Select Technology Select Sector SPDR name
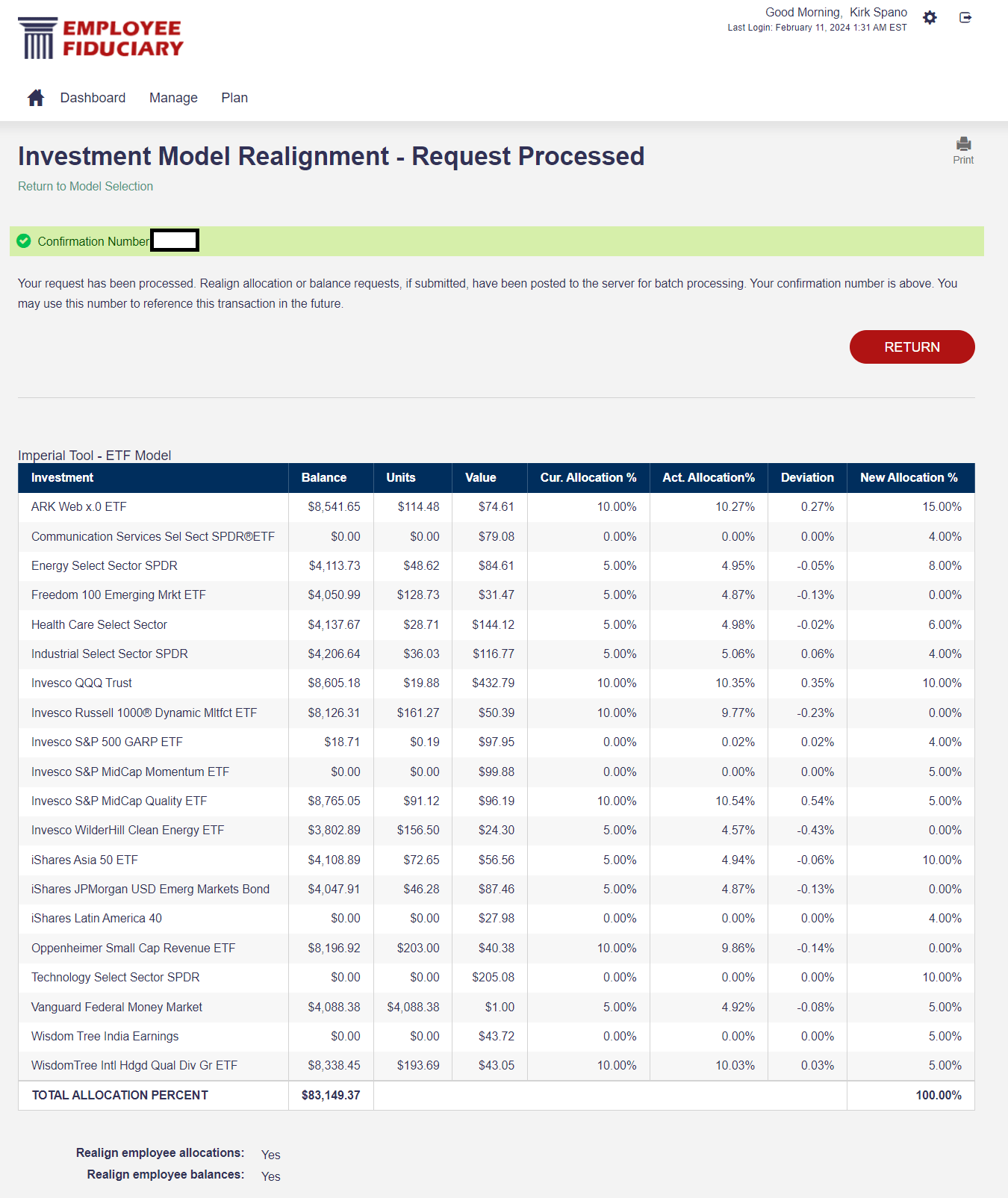The width and height of the screenshot is (1008, 1198). tap(116, 978)
